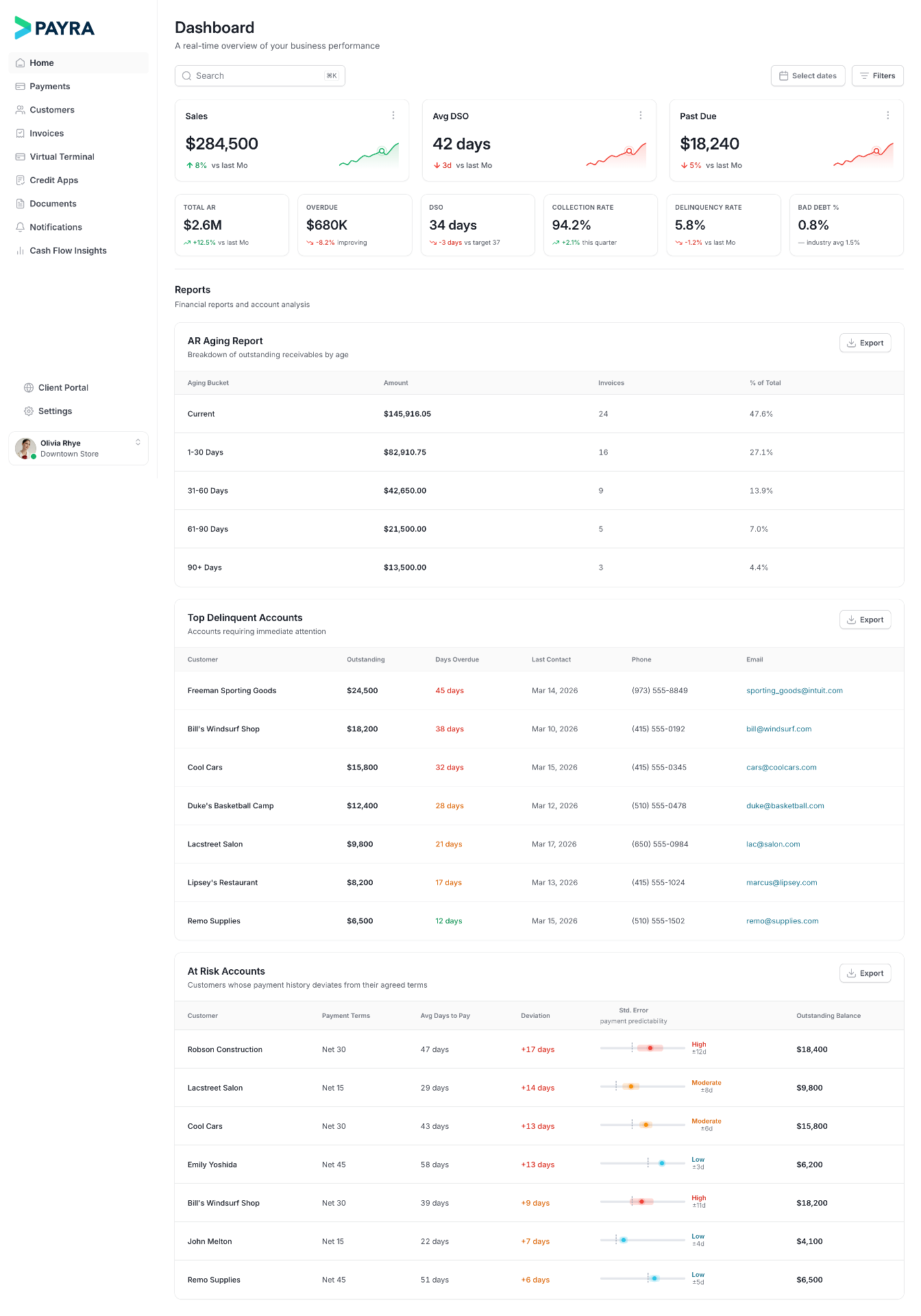Click the Past Due red sparkline chart

coord(863,155)
